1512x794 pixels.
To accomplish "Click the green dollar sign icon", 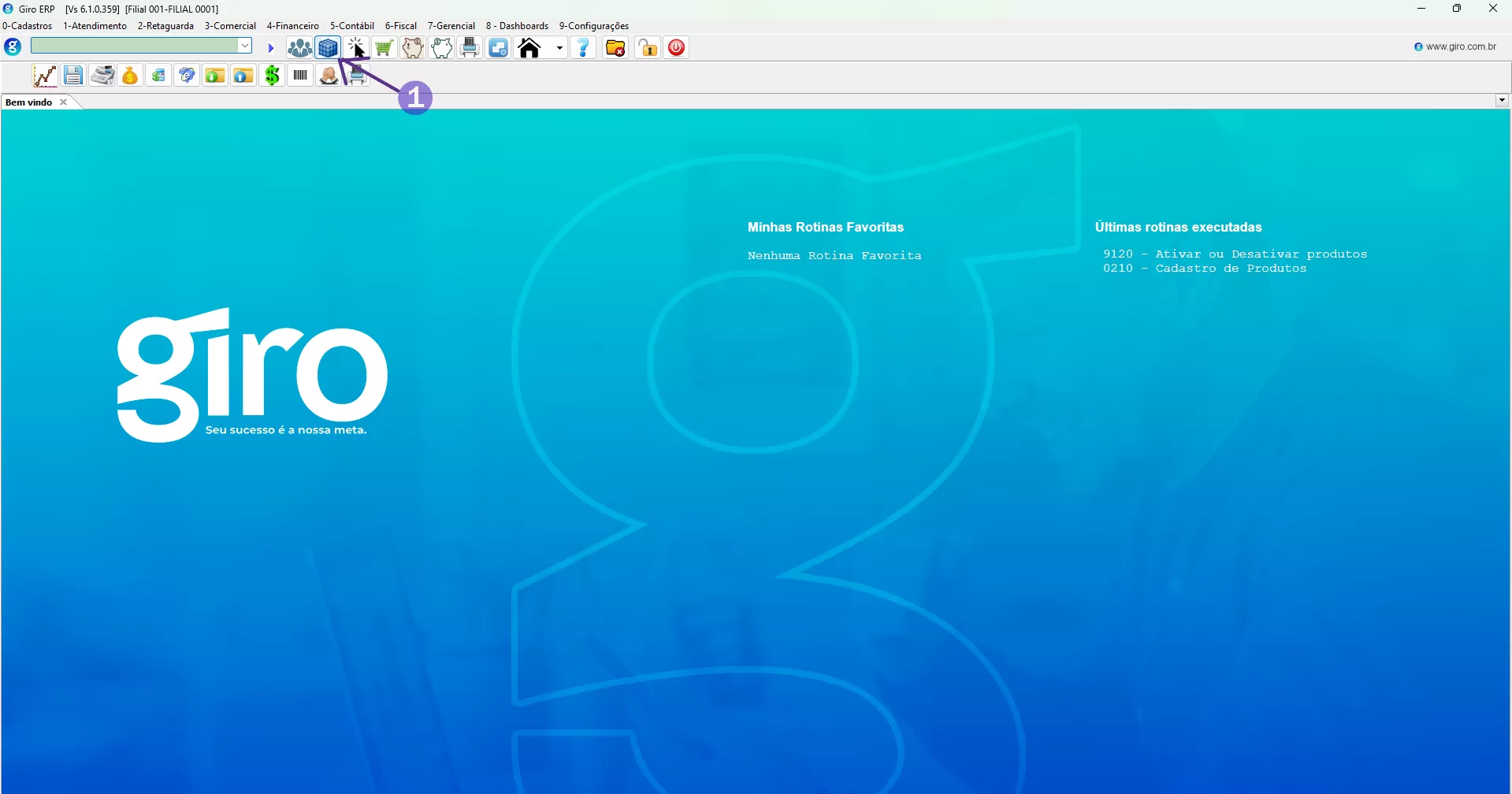I will 272,76.
